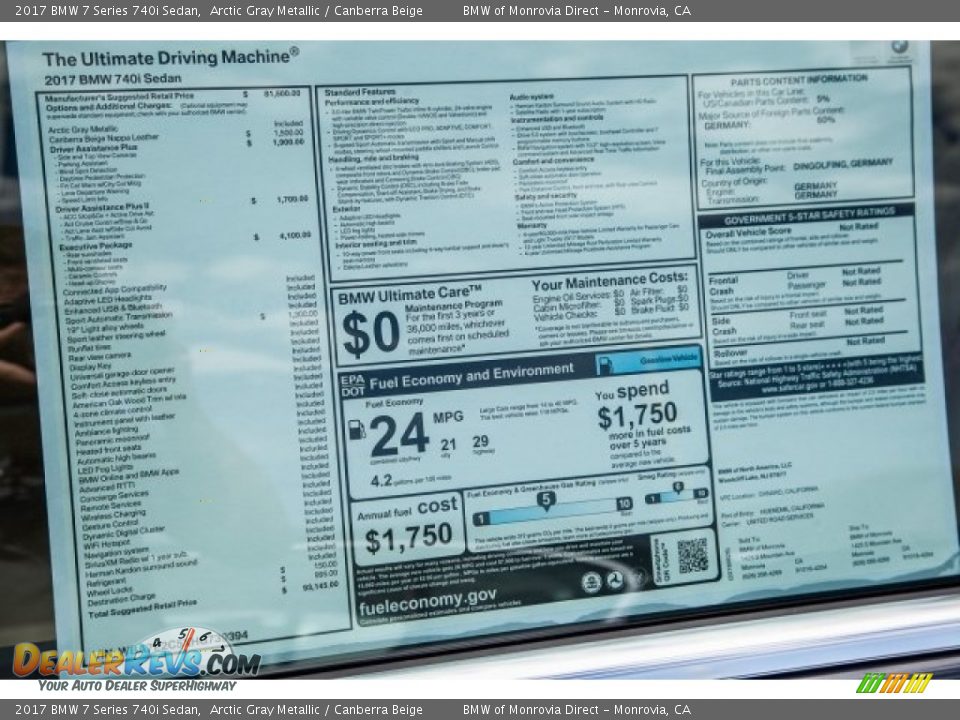Click the BMW roundel logo on the sticker
Image resolution: width=960 pixels, height=720 pixels.
point(899,47)
